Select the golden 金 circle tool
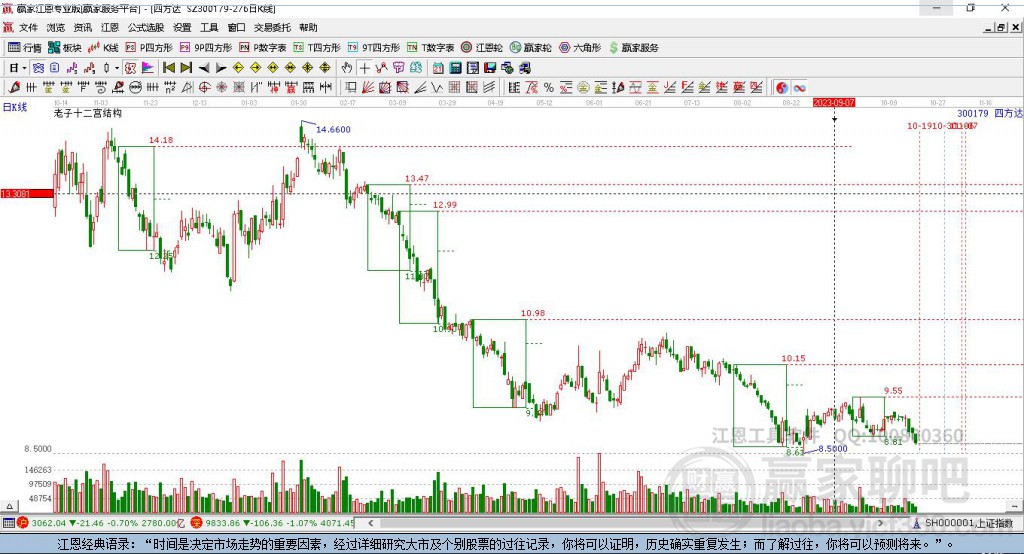 [583, 87]
